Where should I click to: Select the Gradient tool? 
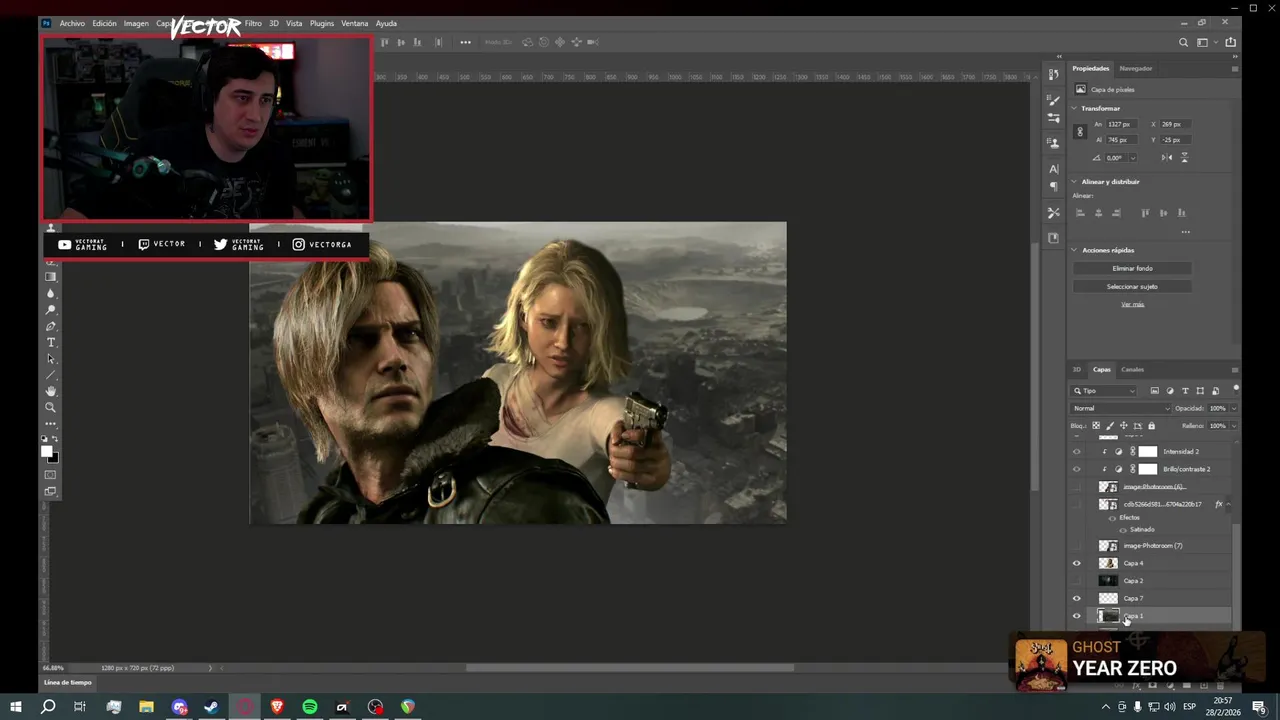(x=51, y=277)
